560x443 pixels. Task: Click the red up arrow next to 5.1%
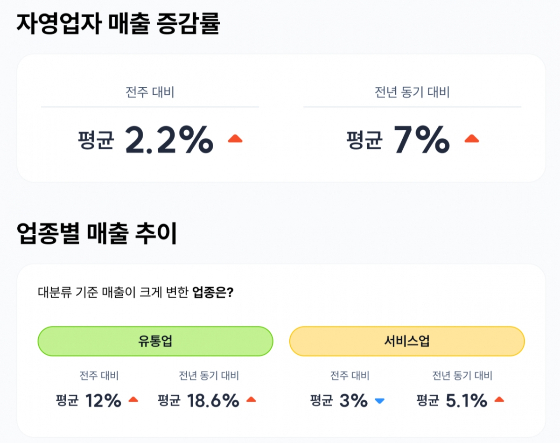499,399
